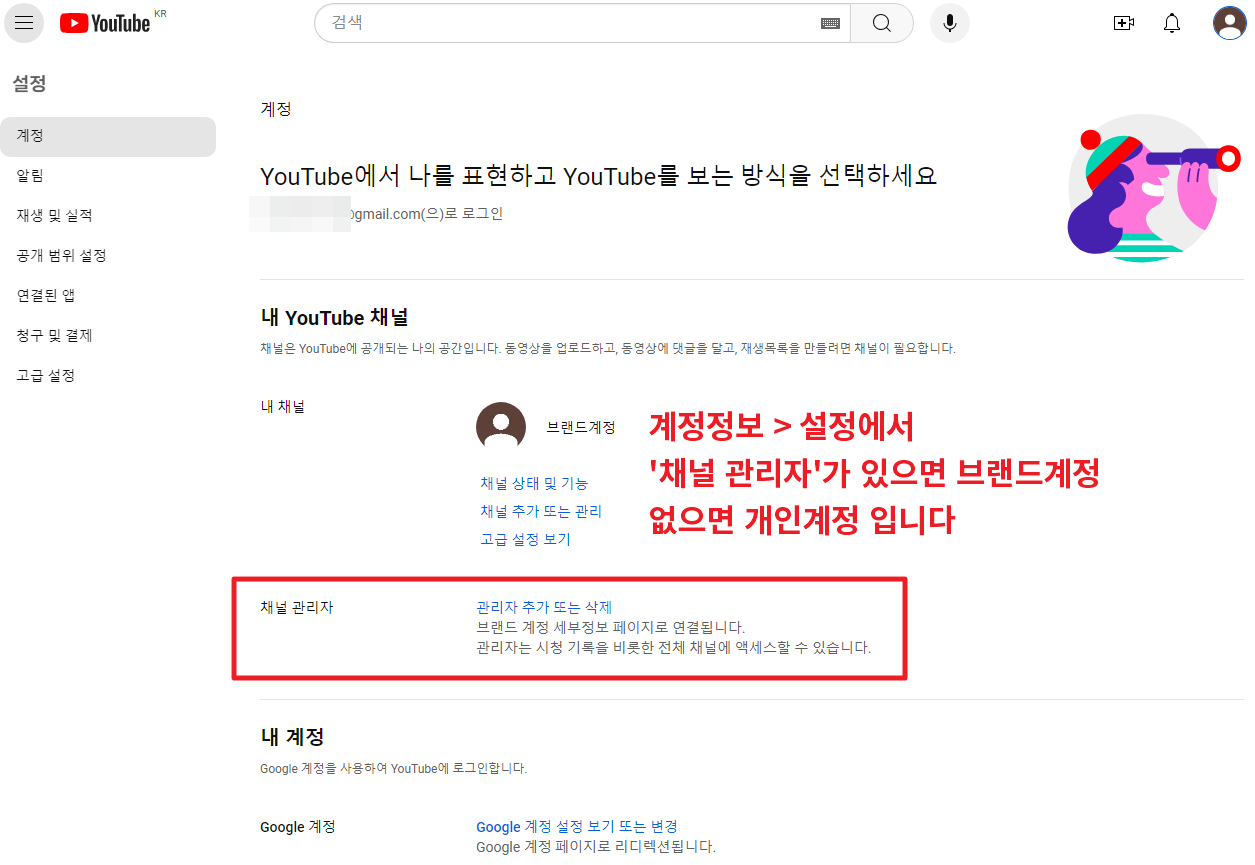1255x865 pixels.
Task: Click the 내 YouTube 채널 heading
Action: tap(334, 318)
